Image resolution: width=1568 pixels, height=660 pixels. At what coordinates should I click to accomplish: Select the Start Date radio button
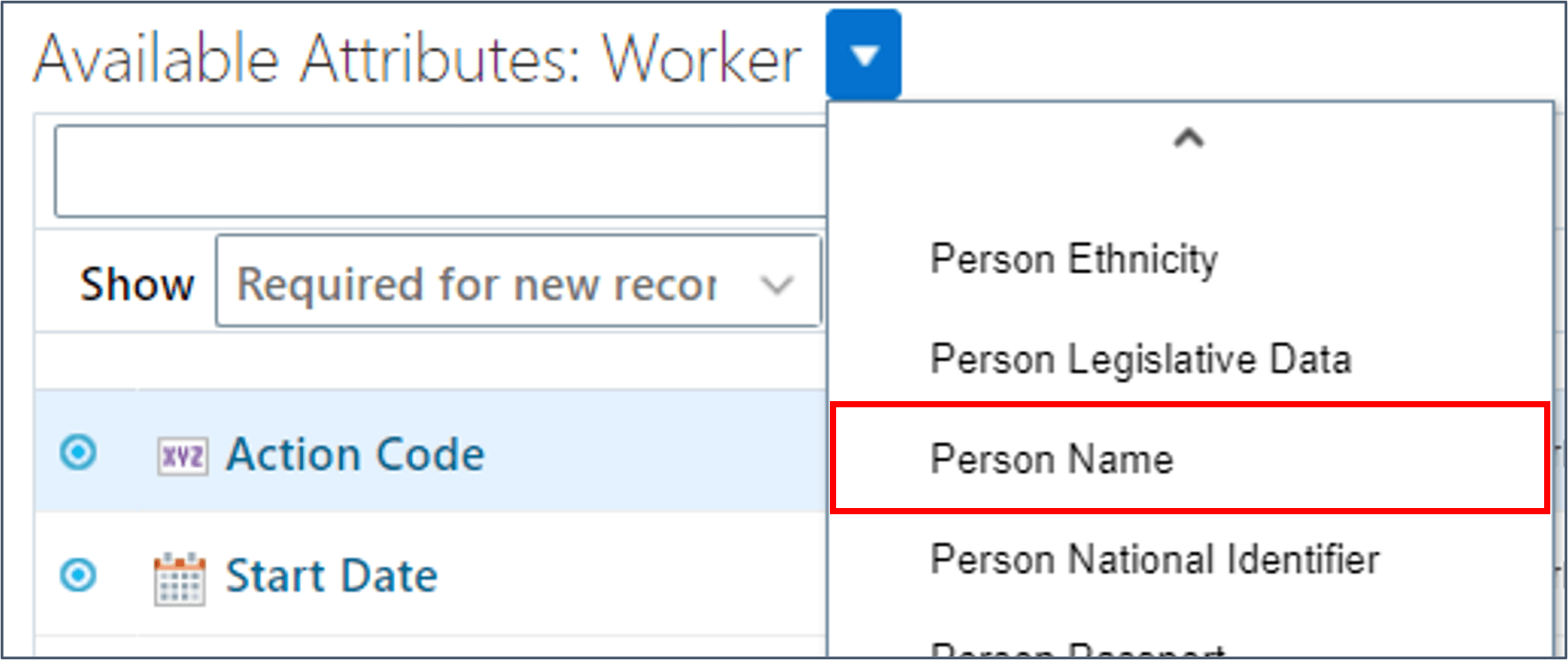click(78, 575)
